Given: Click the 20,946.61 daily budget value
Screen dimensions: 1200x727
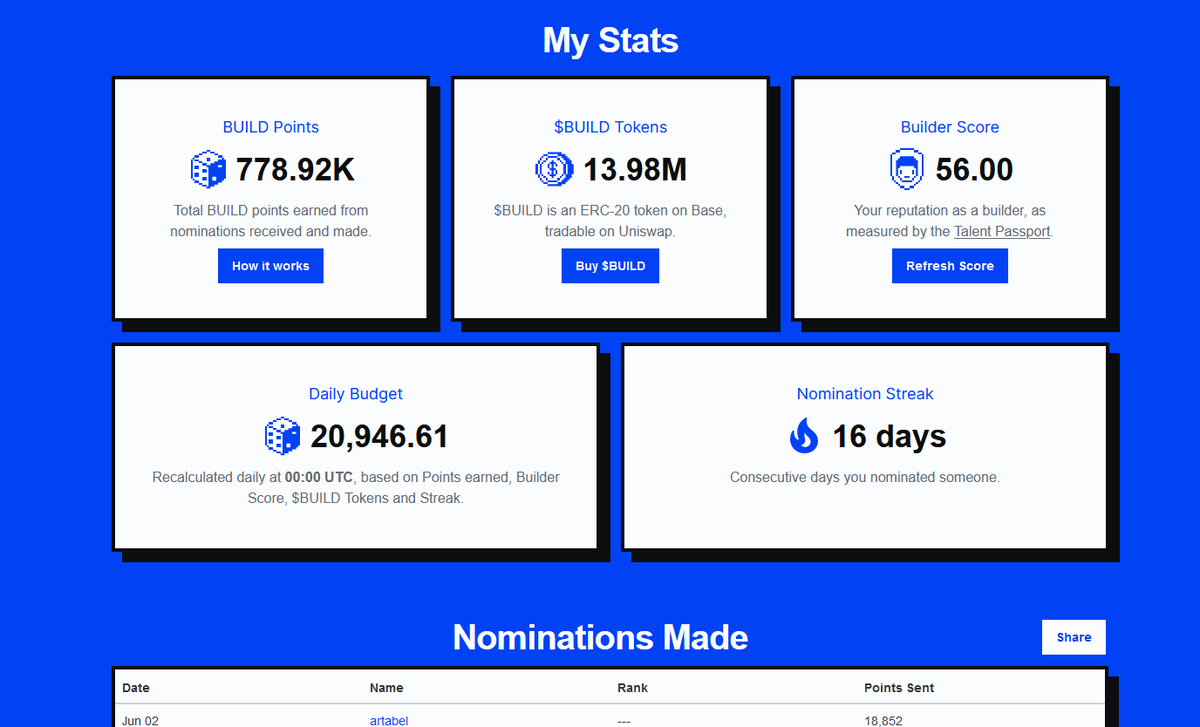Looking at the screenshot, I should (x=379, y=436).
